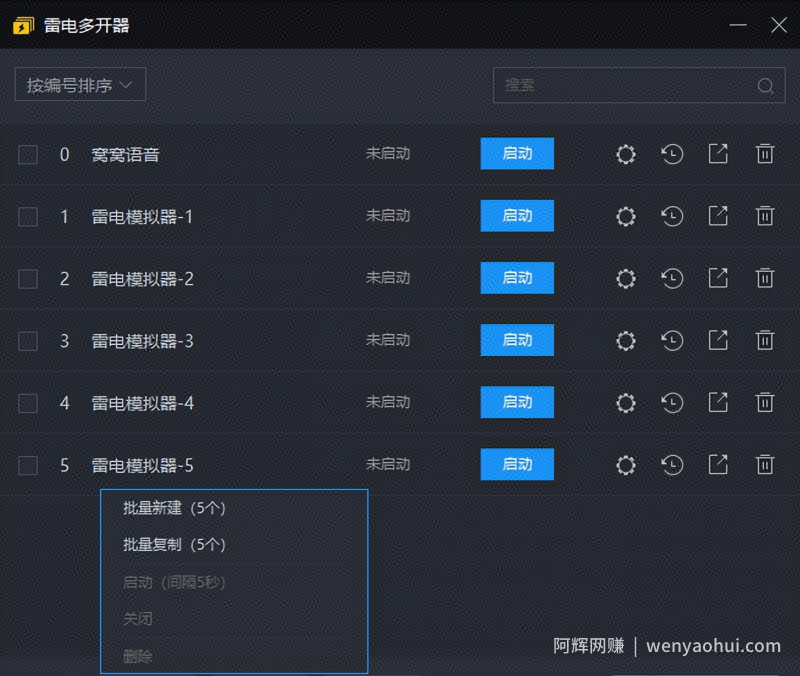
Task: Create shortcut for 雷电模拟器-3
Action: click(x=718, y=340)
